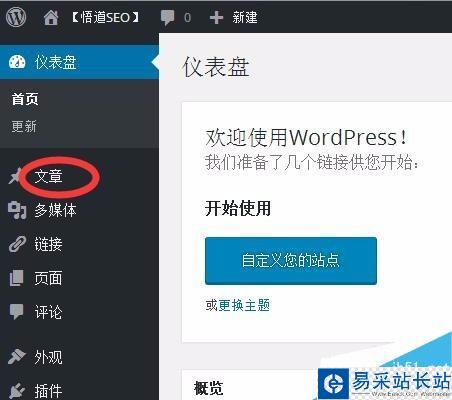This screenshot has width=452, height=400.
Task: Click the media icon beside 多媒体
Action: tap(17, 211)
